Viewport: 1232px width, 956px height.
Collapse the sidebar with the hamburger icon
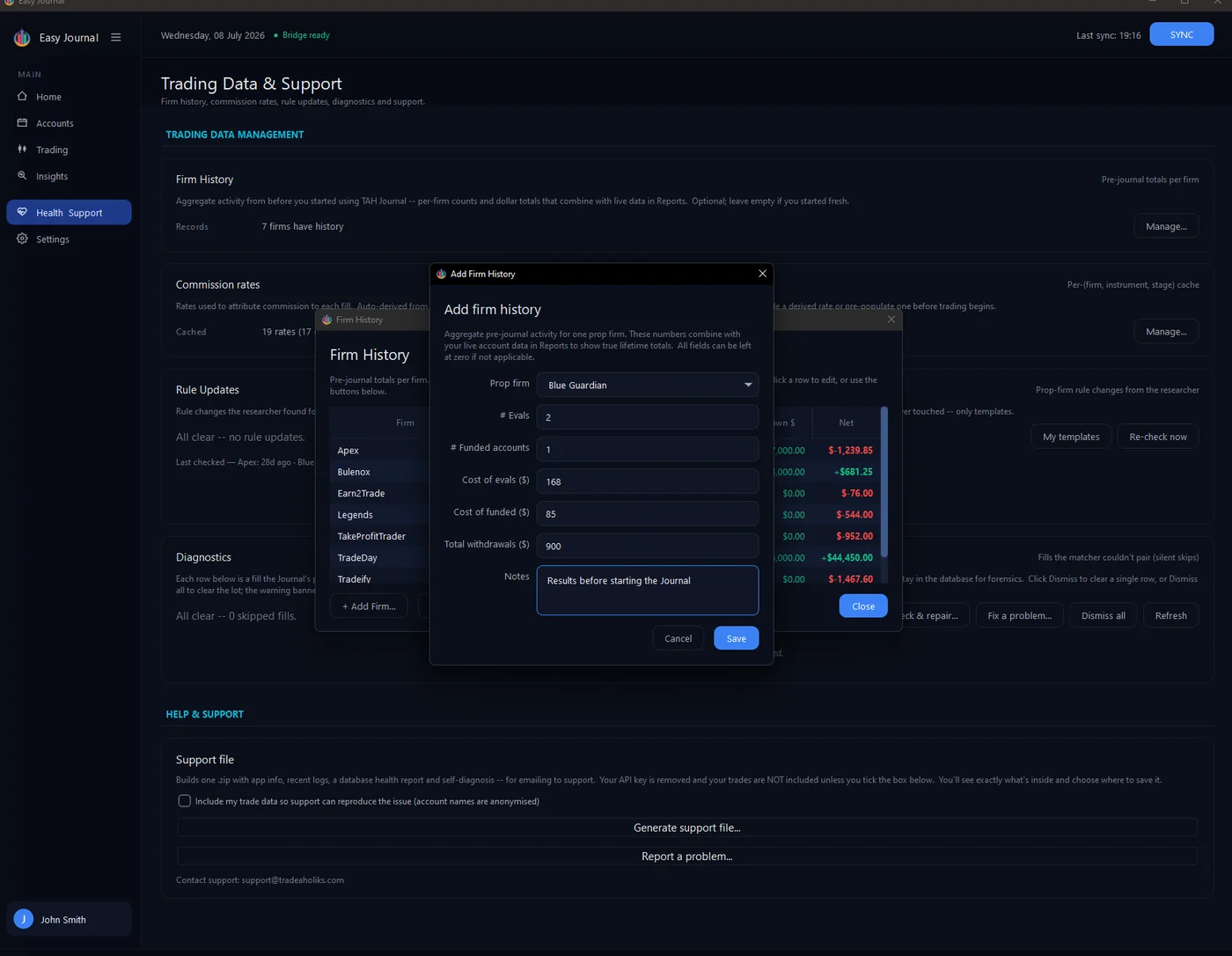[x=115, y=38]
